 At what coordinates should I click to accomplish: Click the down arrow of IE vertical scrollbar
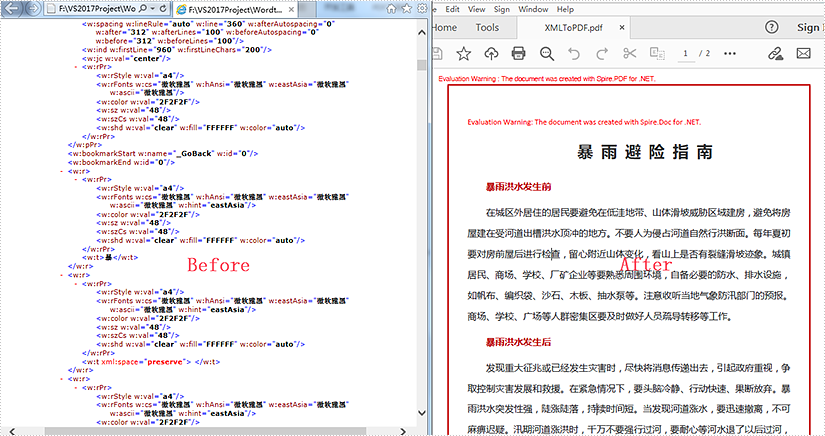pos(421,413)
